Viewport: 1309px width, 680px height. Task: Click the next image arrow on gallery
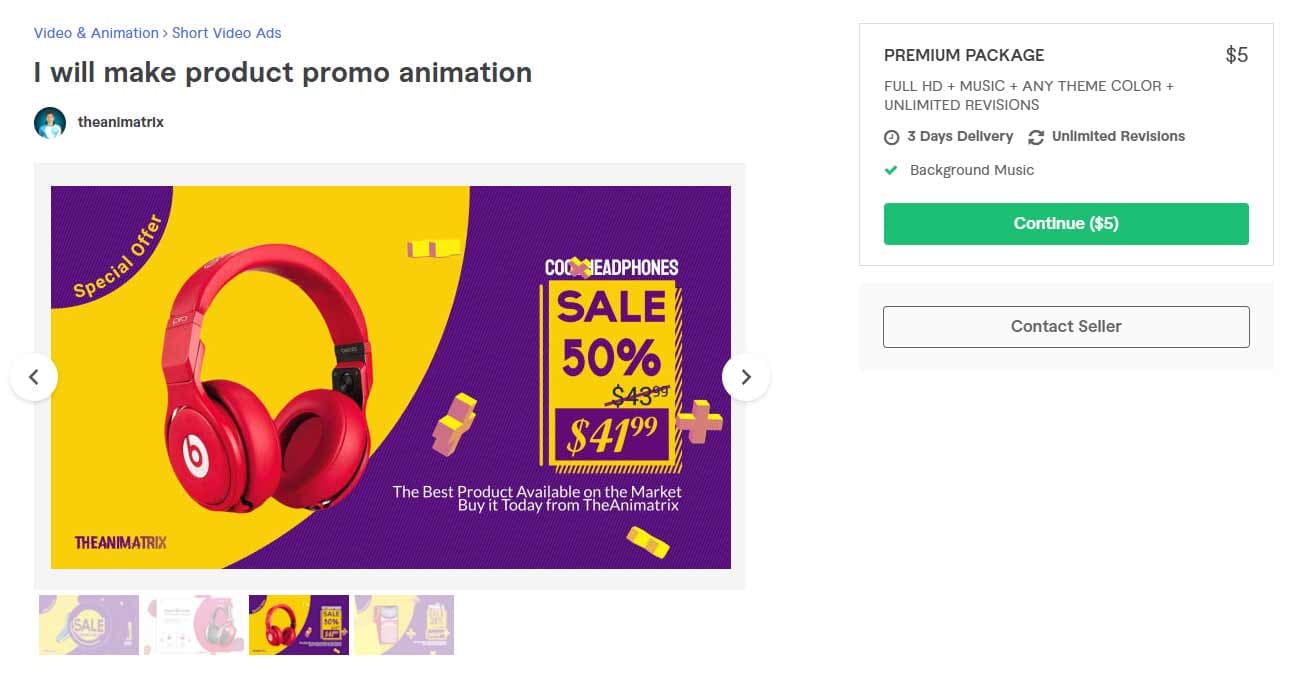[x=746, y=377]
